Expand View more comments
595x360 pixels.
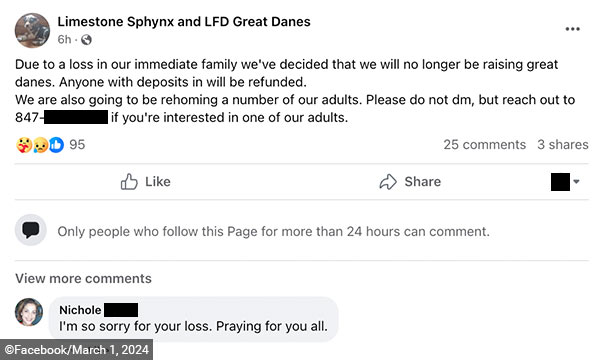[x=83, y=278]
